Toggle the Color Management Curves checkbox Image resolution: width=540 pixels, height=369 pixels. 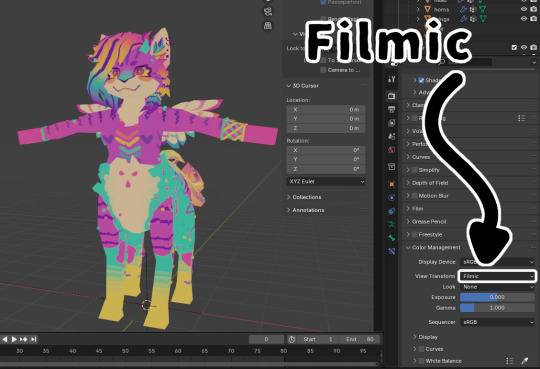(x=421, y=349)
